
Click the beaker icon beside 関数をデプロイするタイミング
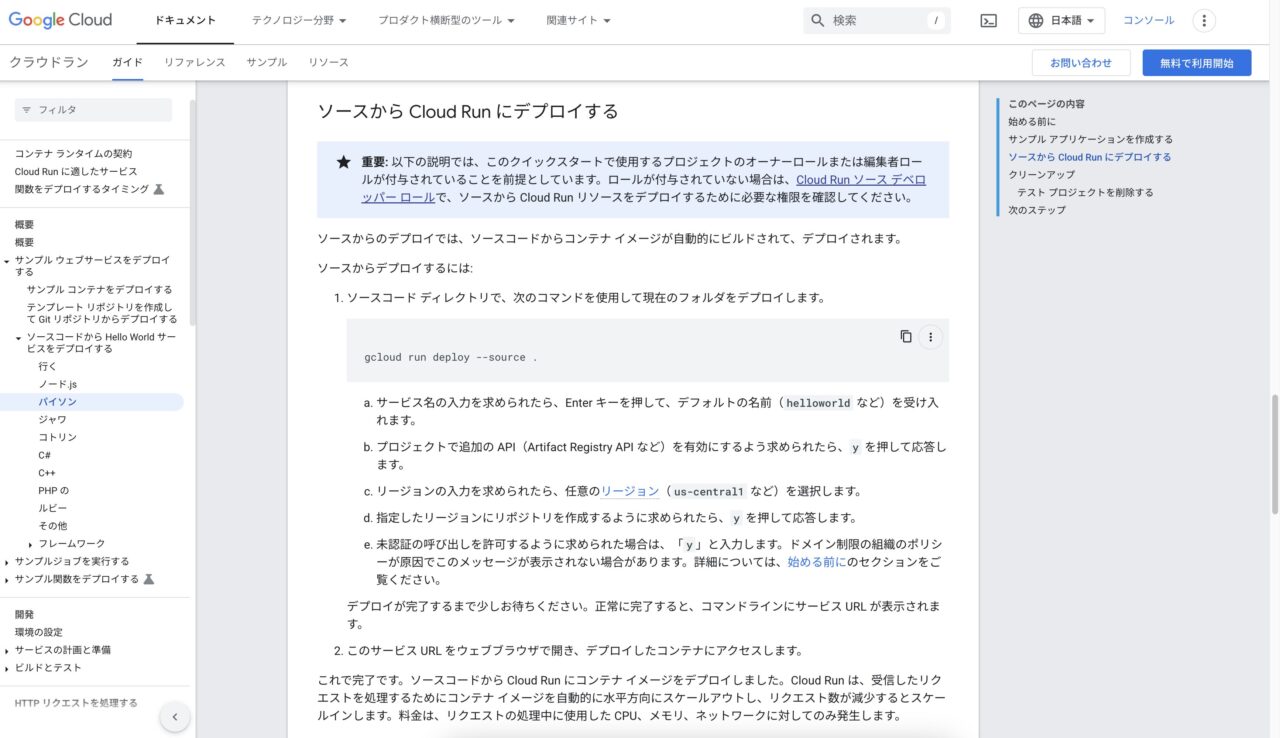[158, 189]
